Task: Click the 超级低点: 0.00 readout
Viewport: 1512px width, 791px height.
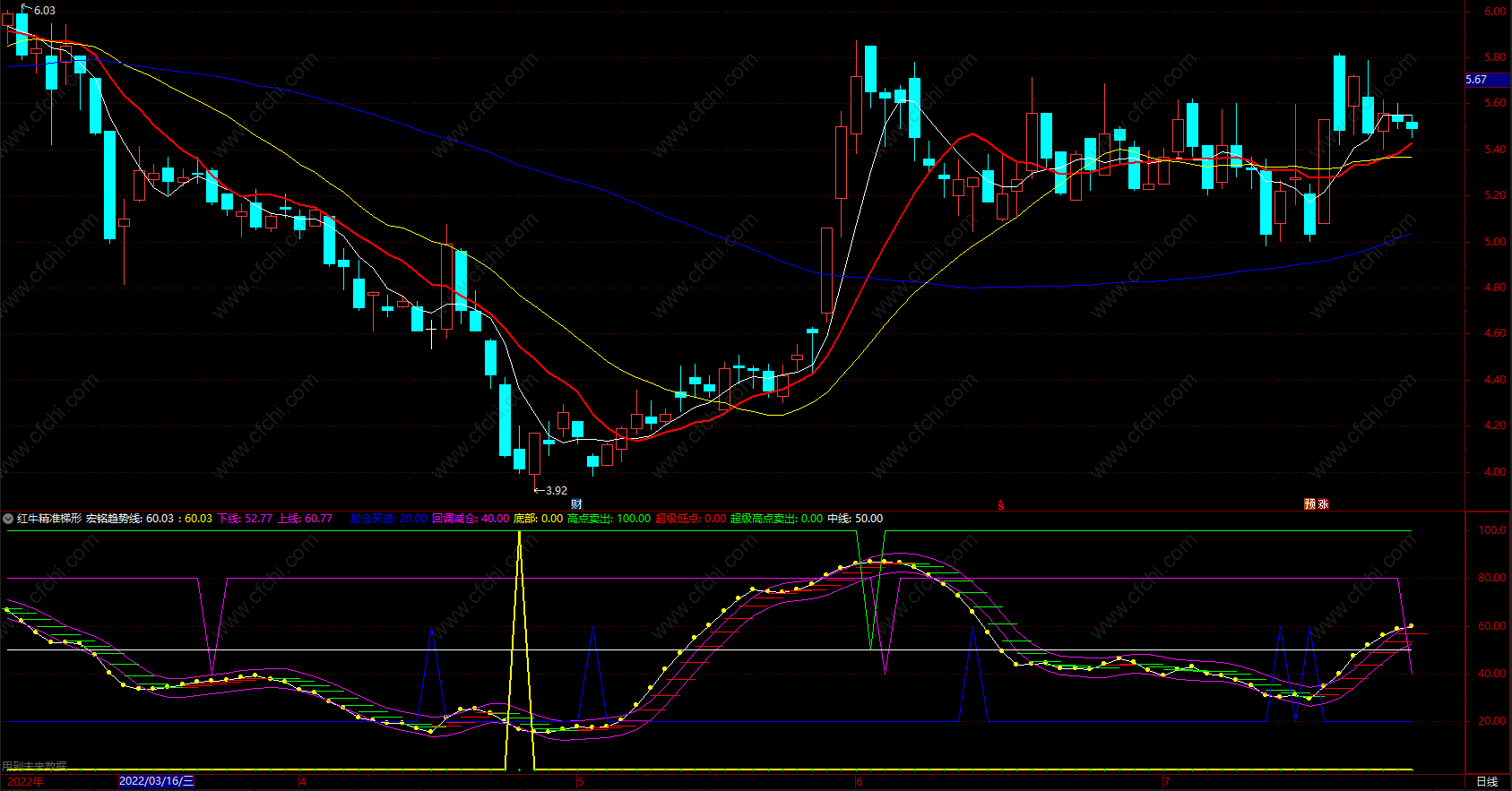Action: pyautogui.click(x=690, y=519)
